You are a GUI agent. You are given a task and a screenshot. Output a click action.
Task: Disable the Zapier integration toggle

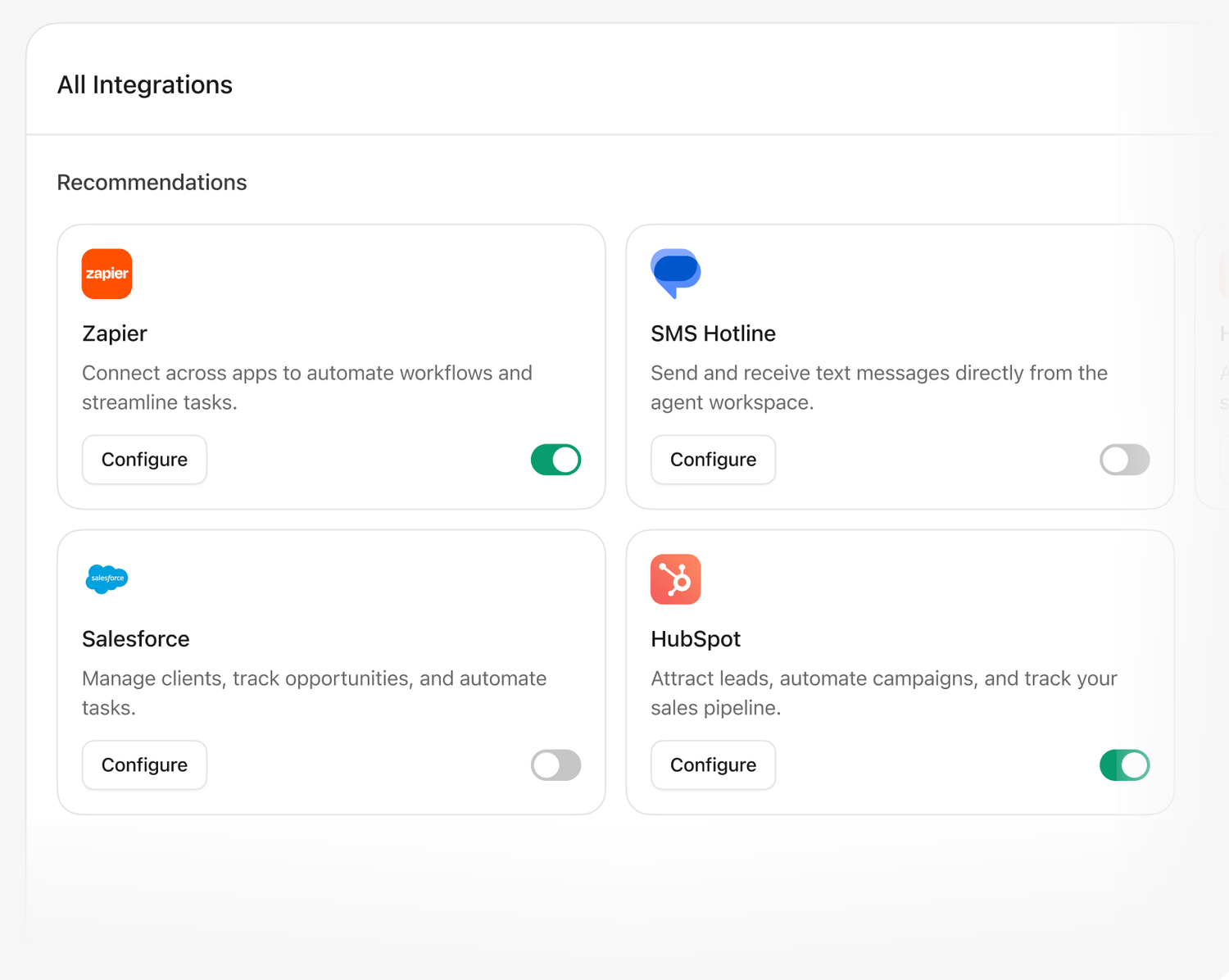tap(556, 460)
